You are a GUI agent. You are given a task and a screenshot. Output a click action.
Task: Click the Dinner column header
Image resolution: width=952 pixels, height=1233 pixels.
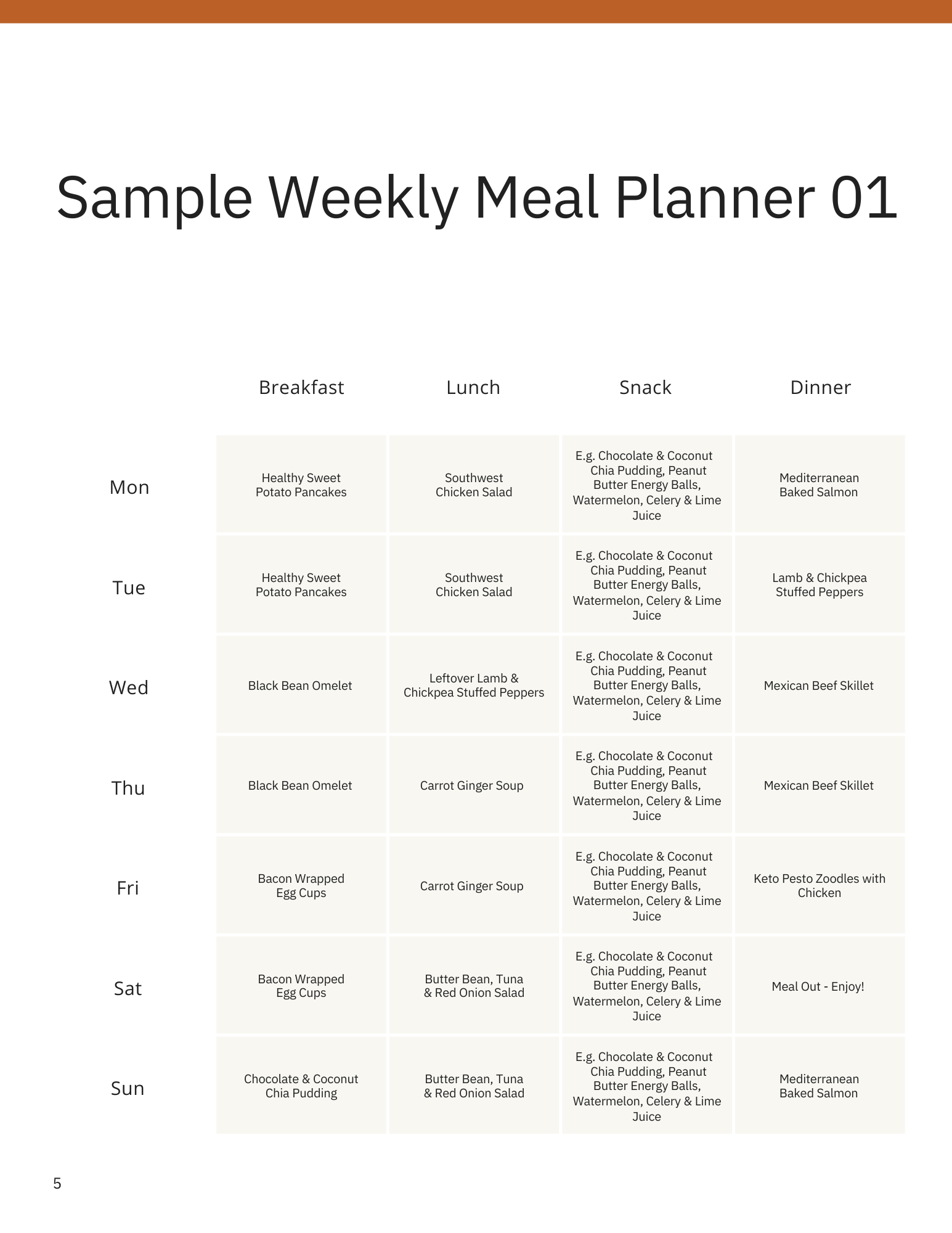(x=820, y=387)
